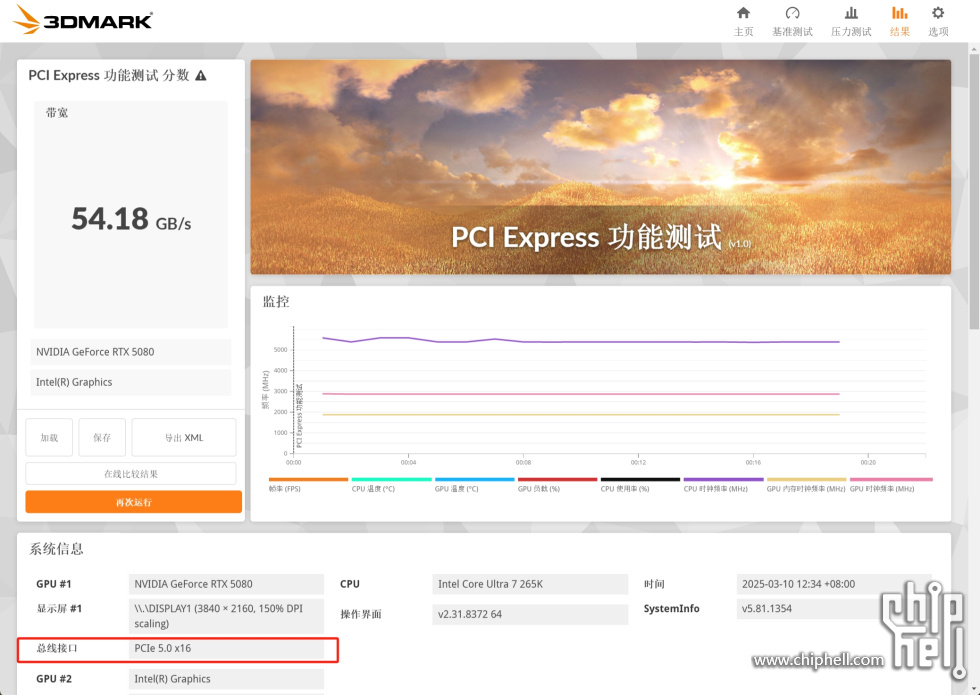
Task: Click the GPU #1 NVIDIA GeForce RTX 5080 value
Action: (226, 584)
